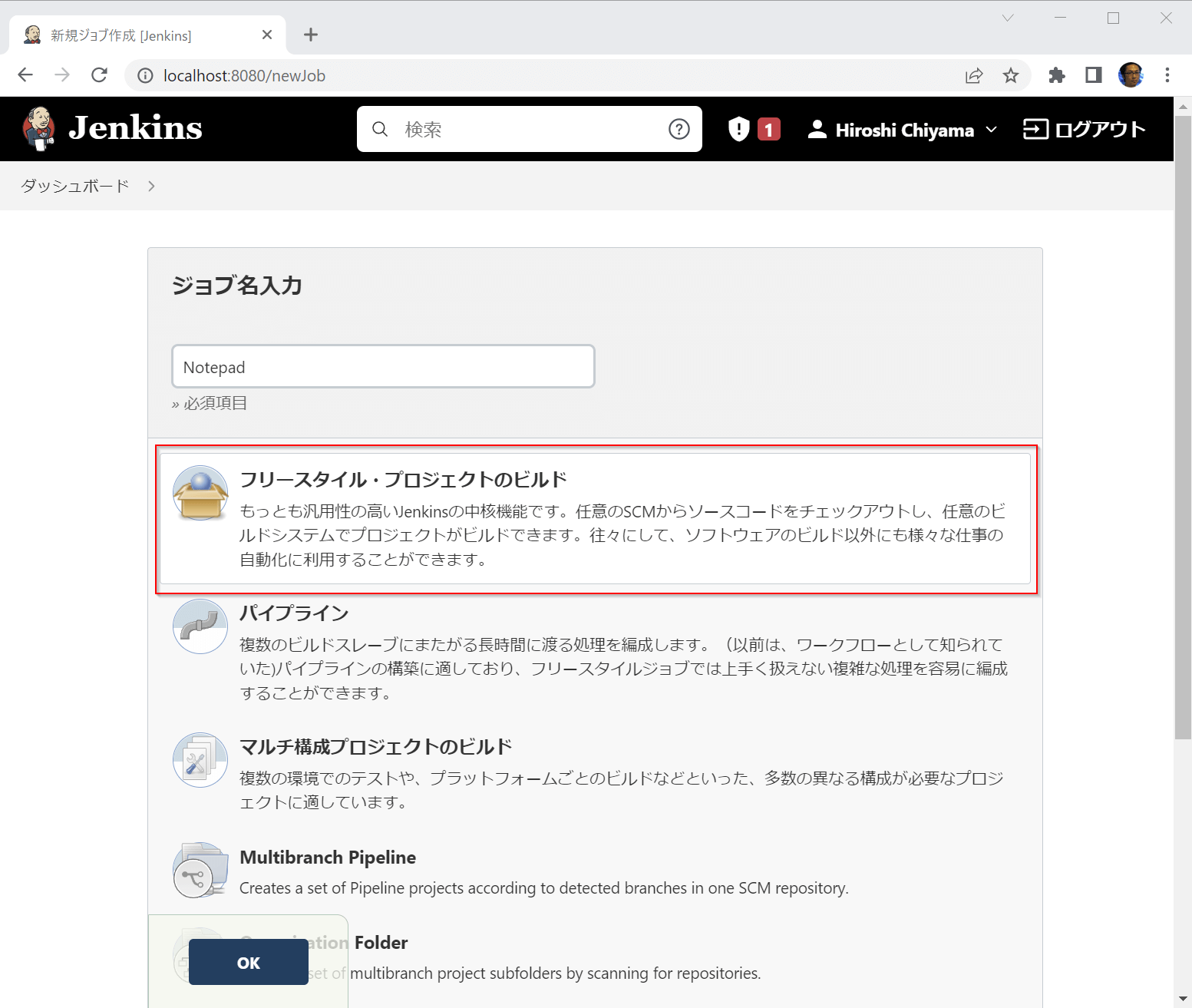Open the Jenkins home title link
Image resolution: width=1192 pixels, height=1008 pixels.
click(135, 128)
